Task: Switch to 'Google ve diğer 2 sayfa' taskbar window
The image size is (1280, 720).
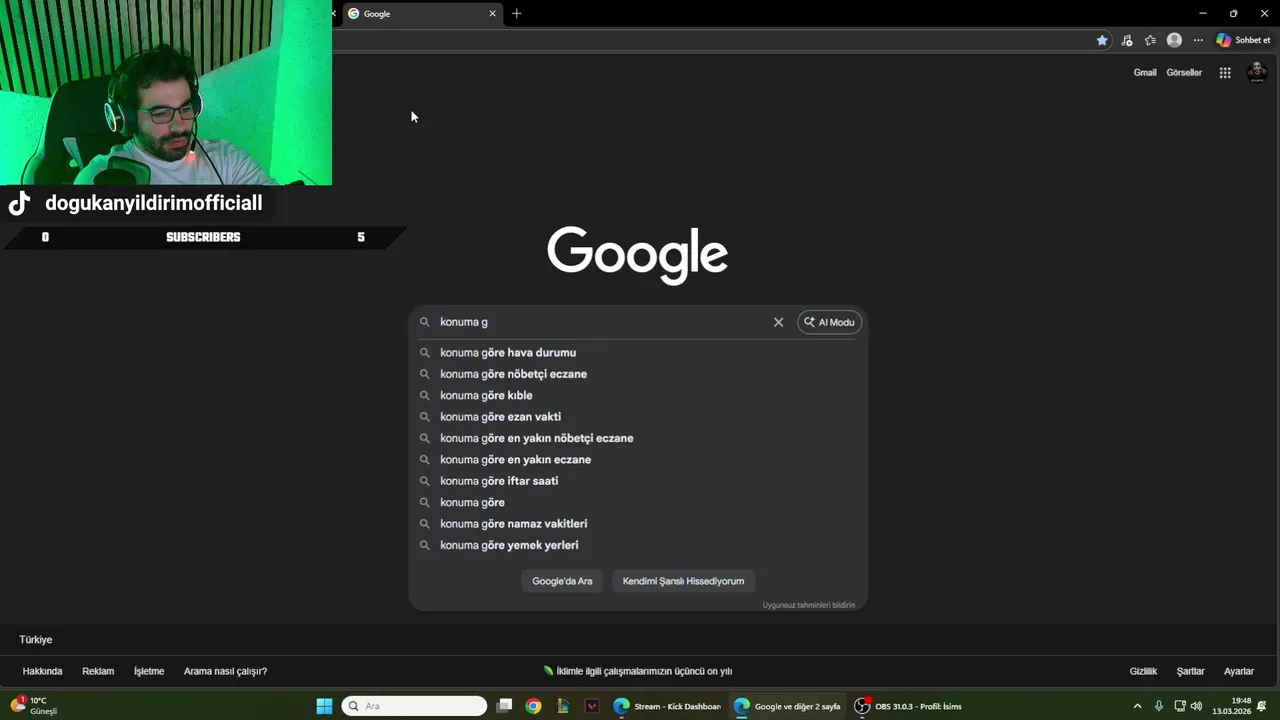Action: point(787,706)
